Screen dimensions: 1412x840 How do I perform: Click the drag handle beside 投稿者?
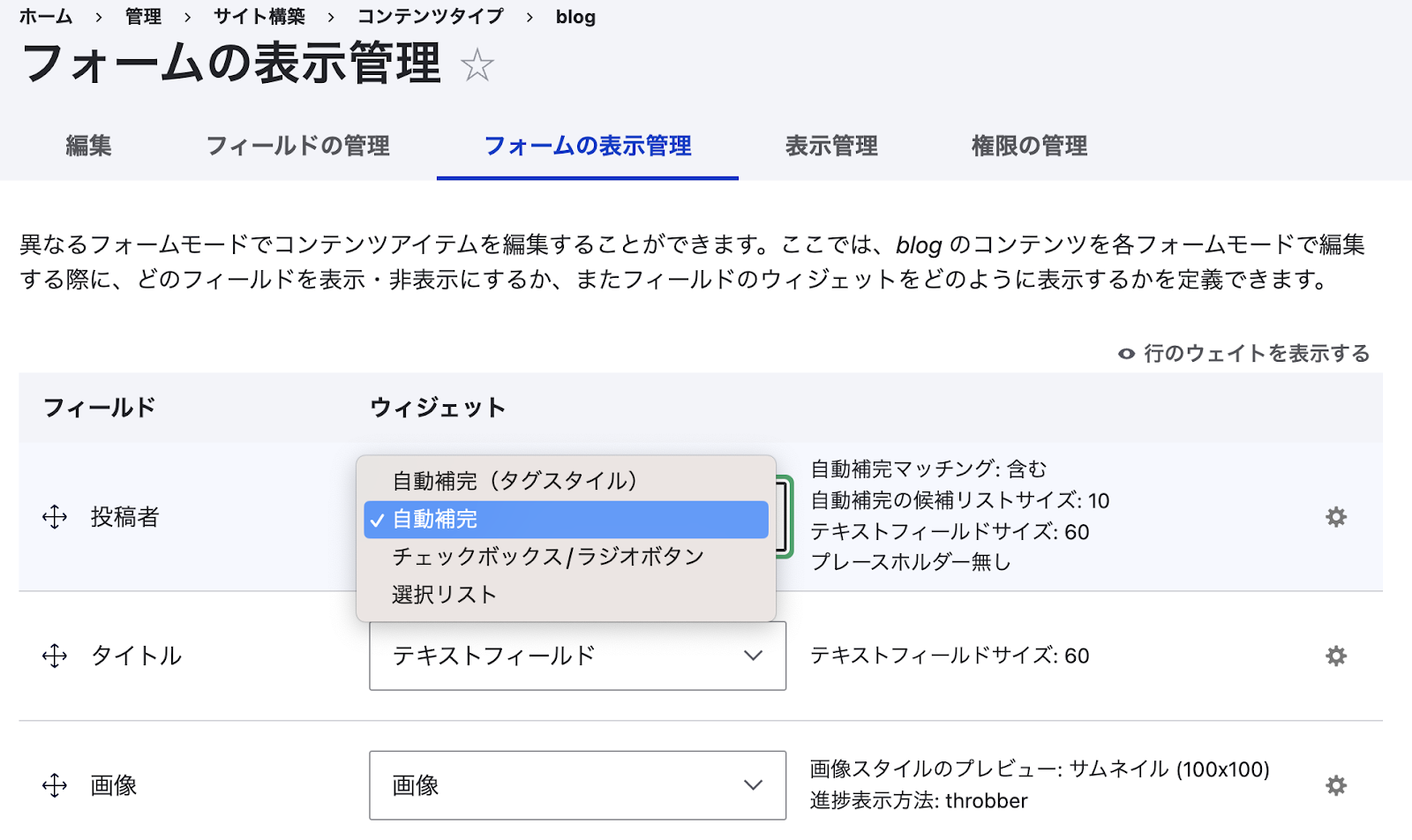click(x=54, y=518)
